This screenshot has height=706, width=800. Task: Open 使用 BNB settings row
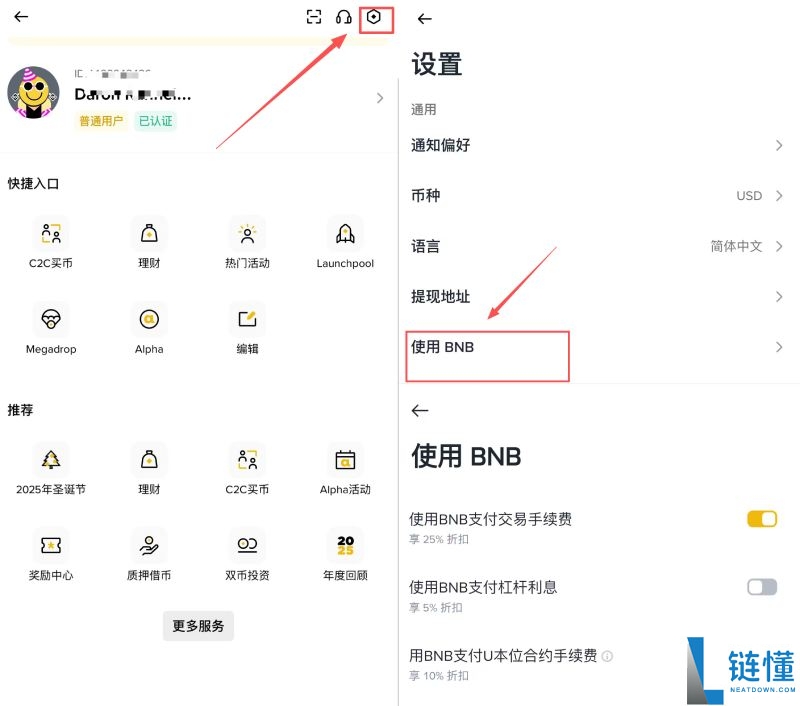597,347
